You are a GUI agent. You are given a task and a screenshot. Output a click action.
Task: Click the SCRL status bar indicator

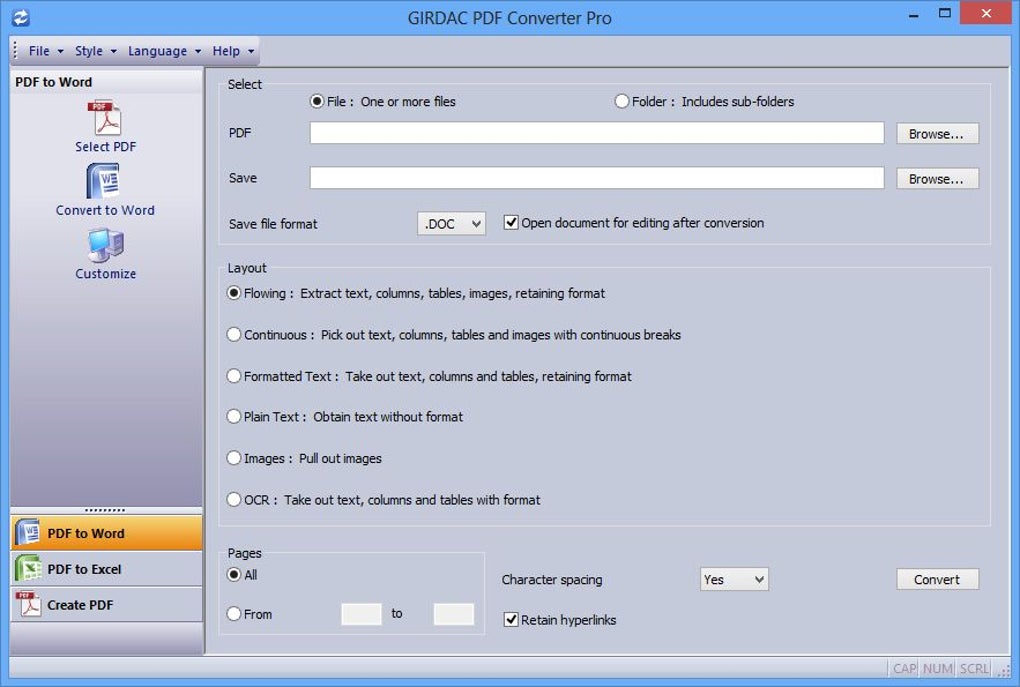click(974, 668)
